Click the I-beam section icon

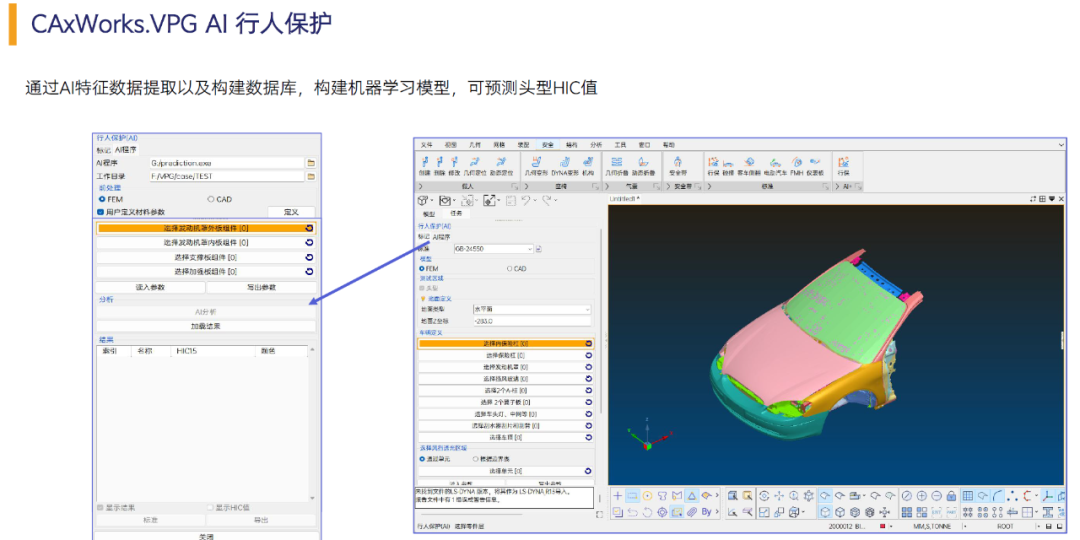tap(1048, 512)
